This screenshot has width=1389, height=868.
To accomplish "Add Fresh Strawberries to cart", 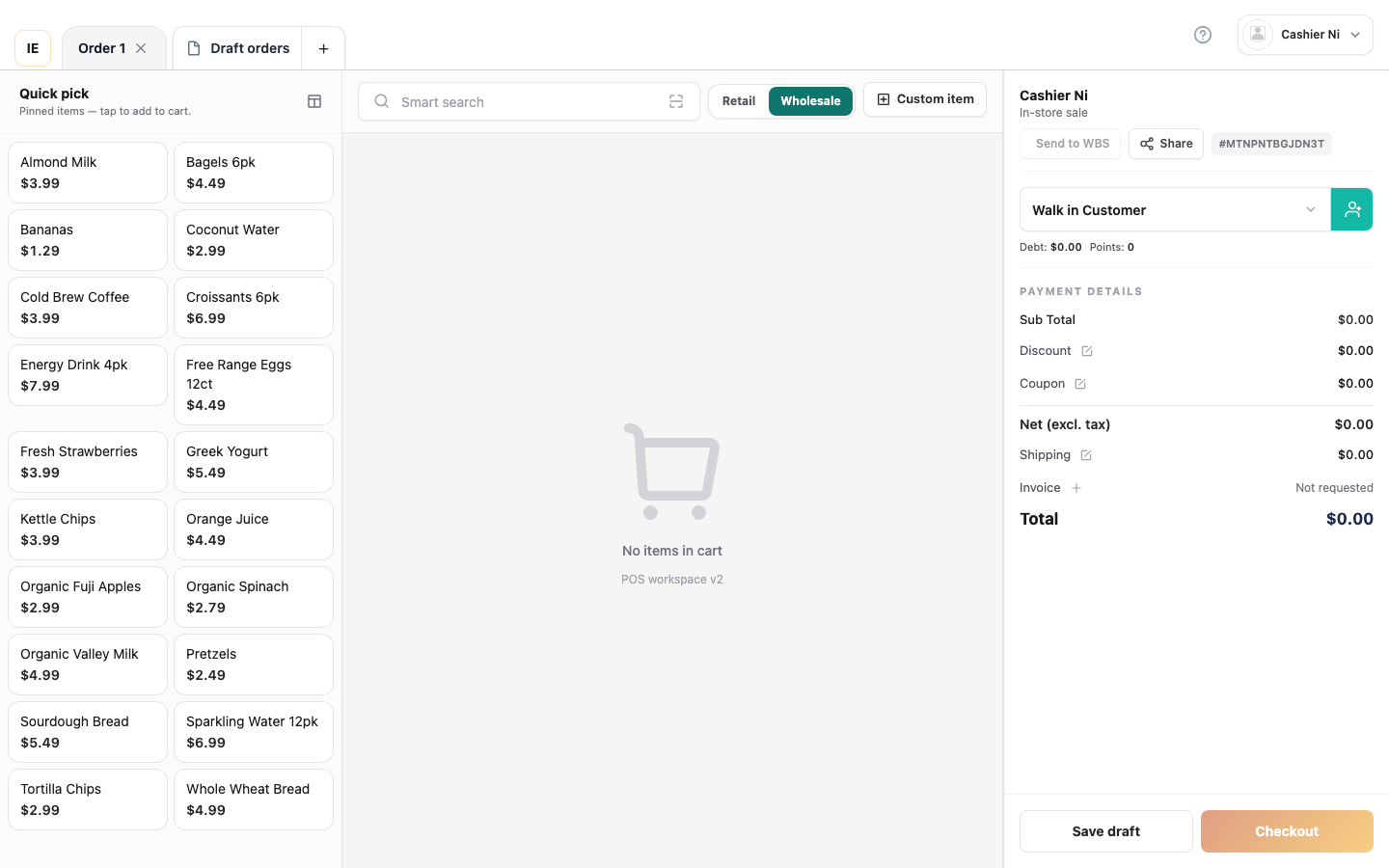I will pyautogui.click(x=88, y=462).
